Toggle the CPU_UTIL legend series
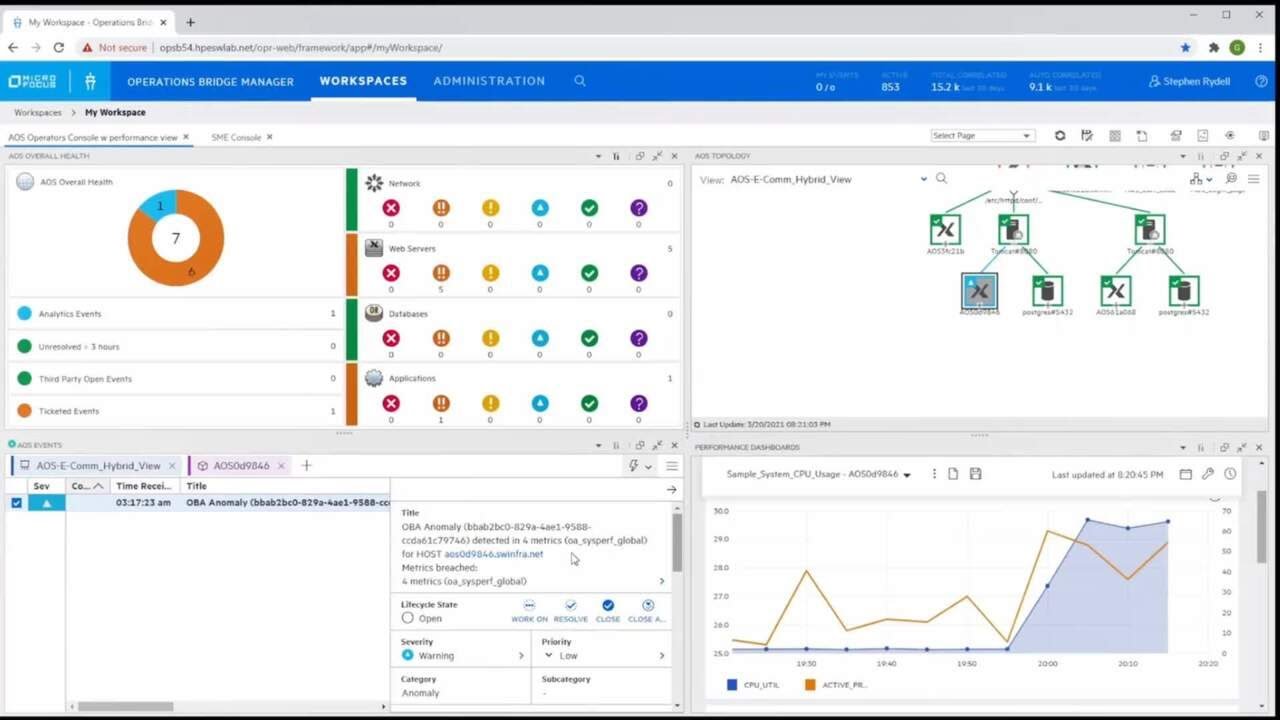The image size is (1280, 720). point(753,685)
